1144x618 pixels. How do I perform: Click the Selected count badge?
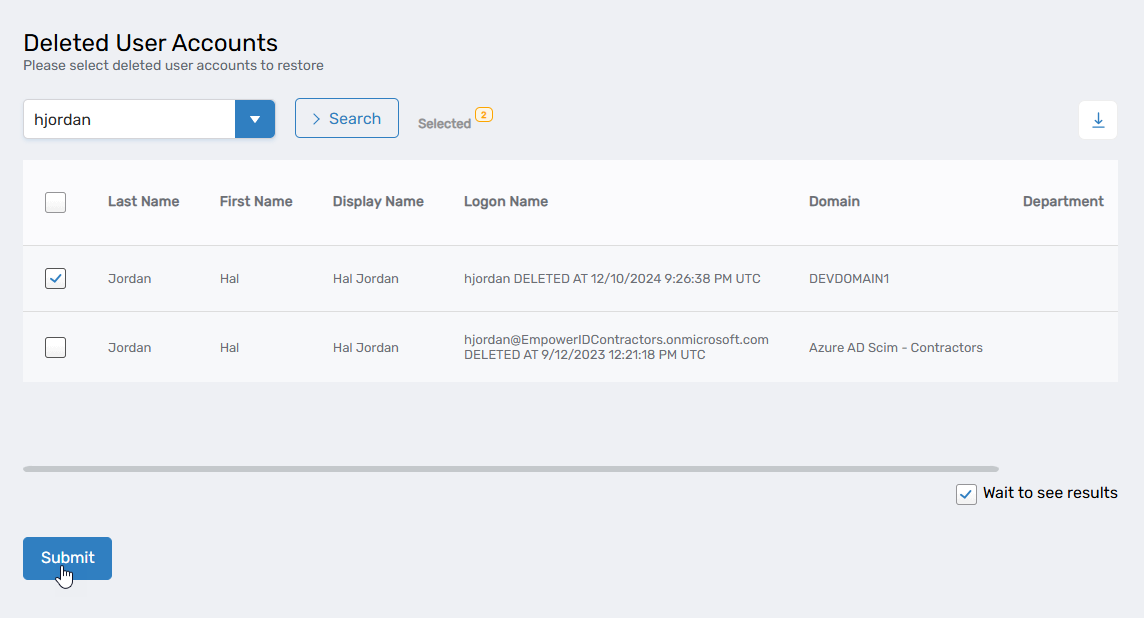coord(484,115)
